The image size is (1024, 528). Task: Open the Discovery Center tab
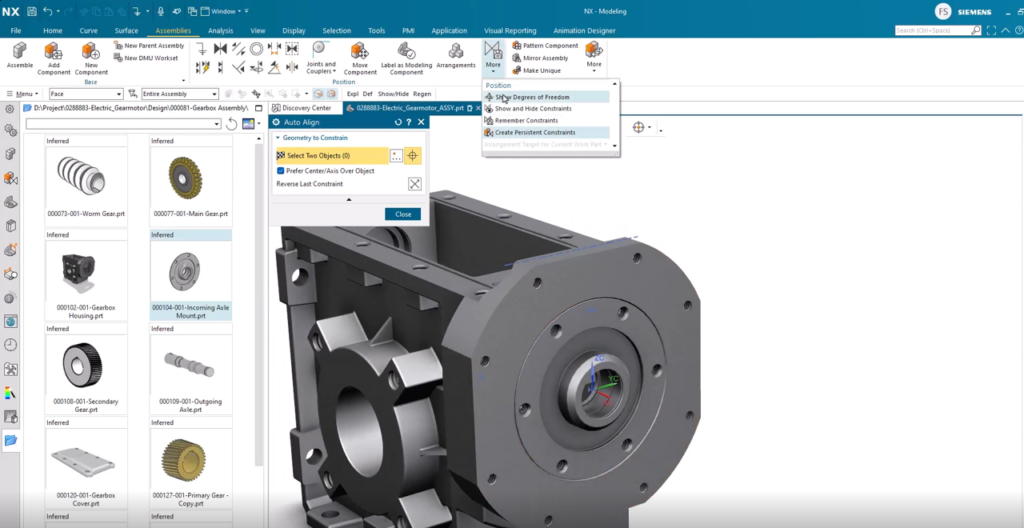click(x=302, y=108)
